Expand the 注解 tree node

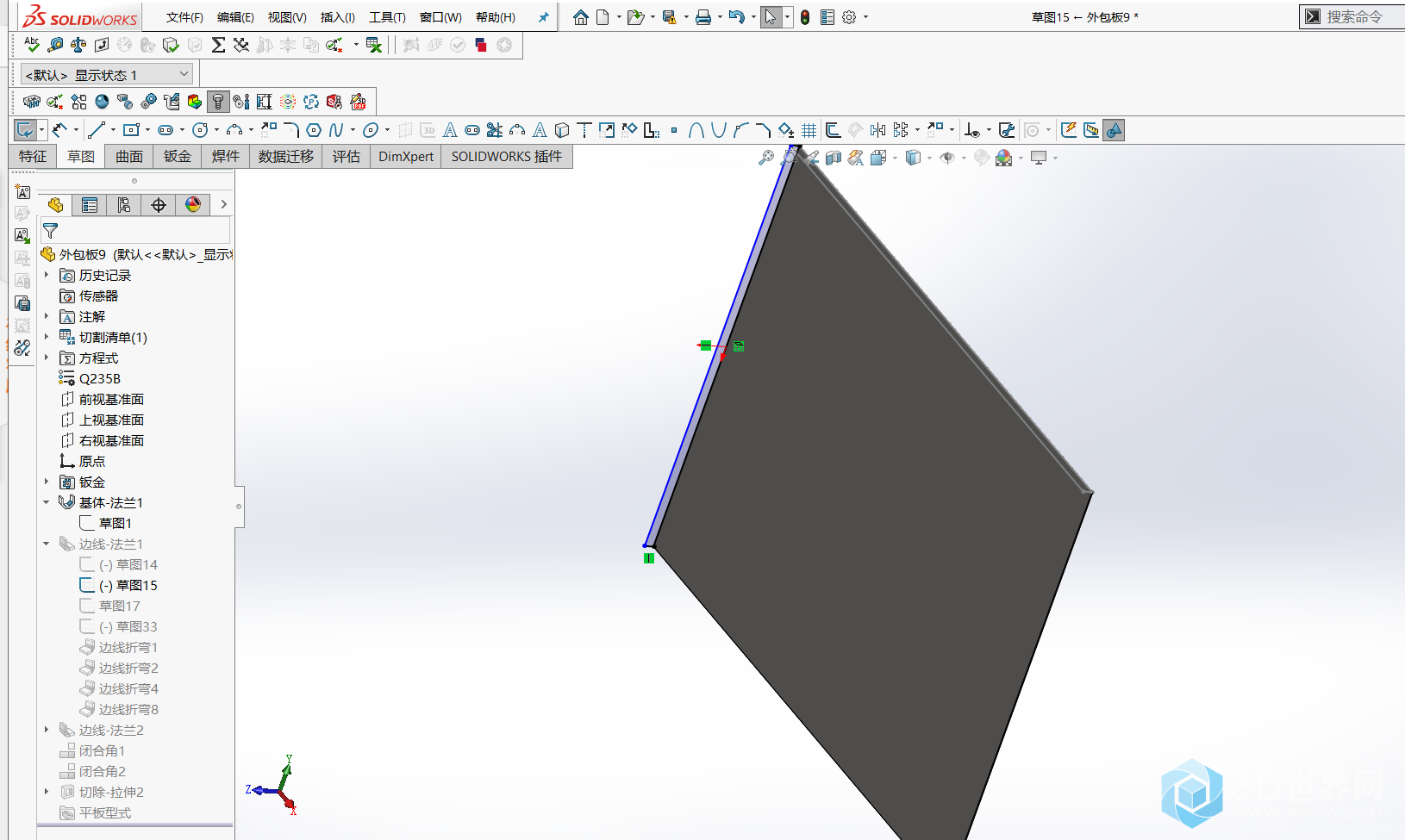coord(47,316)
